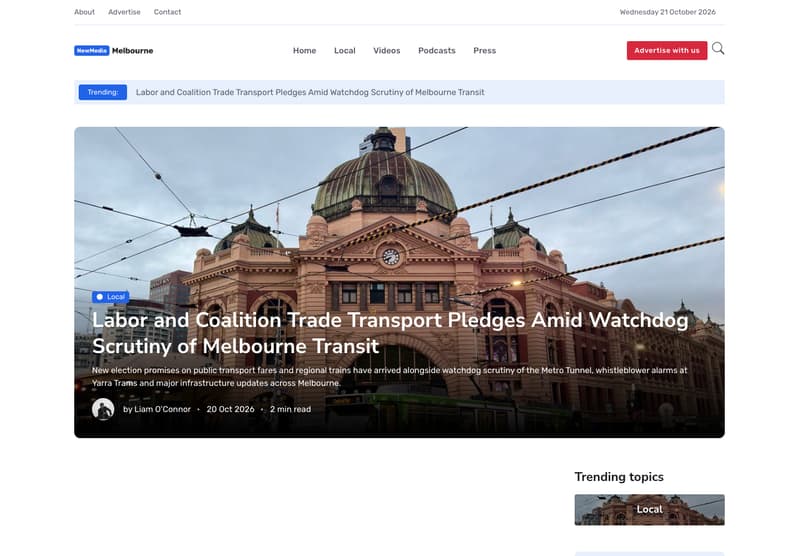The width and height of the screenshot is (800, 556).
Task: Open the Videos navigation item
Action: pyautogui.click(x=387, y=50)
